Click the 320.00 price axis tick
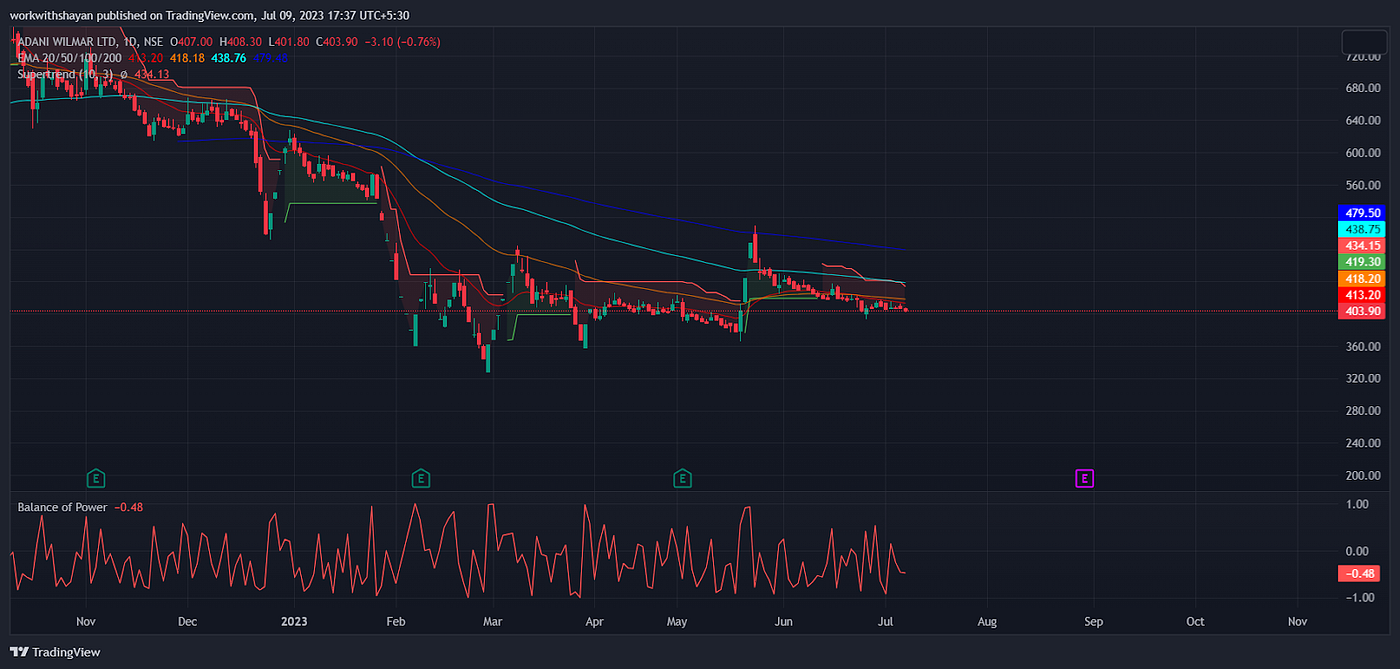The image size is (1400, 669). (1363, 378)
